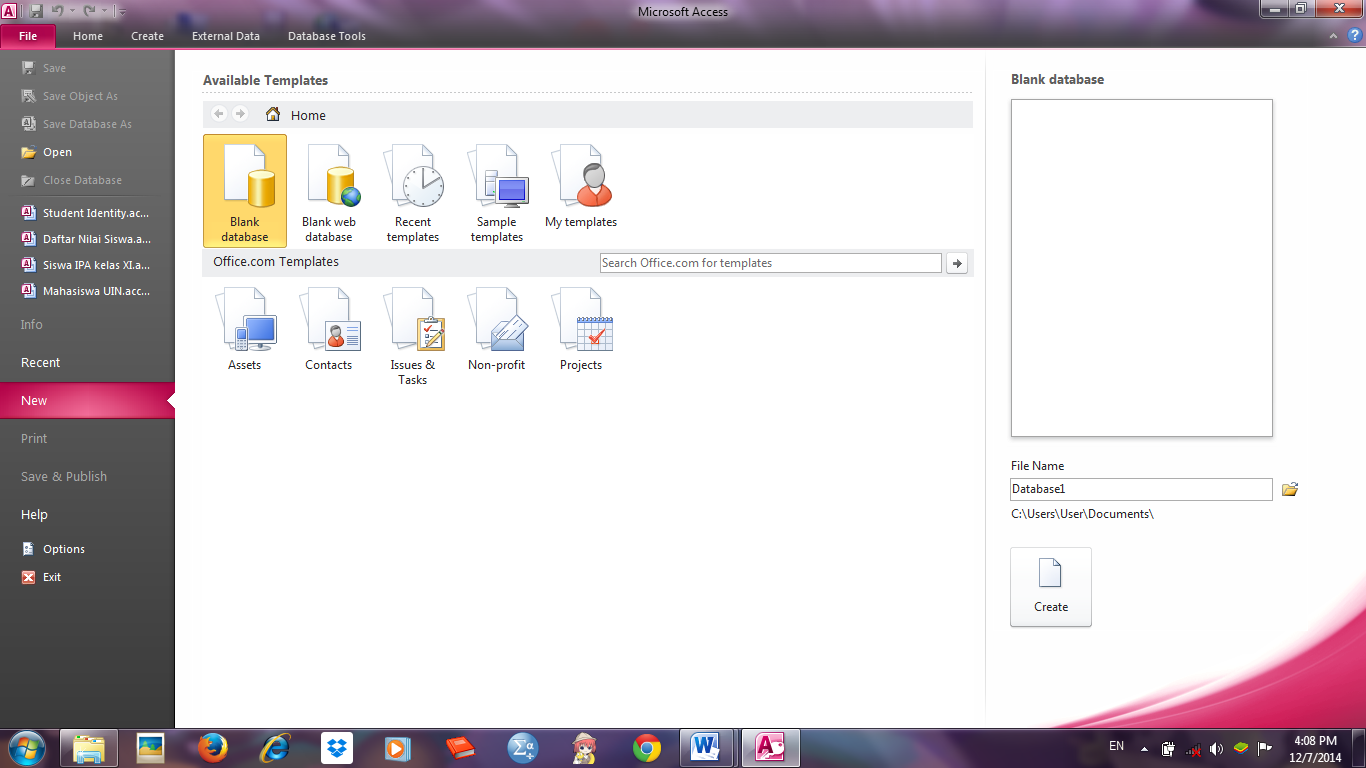Pick the Contacts template category
The height and width of the screenshot is (768, 1366).
point(329,330)
